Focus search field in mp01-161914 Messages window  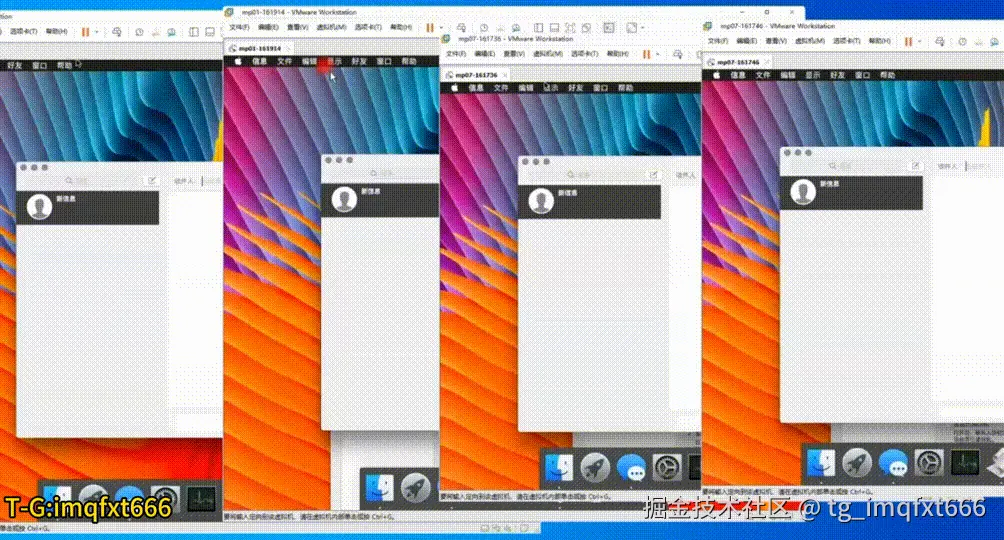click(x=382, y=174)
